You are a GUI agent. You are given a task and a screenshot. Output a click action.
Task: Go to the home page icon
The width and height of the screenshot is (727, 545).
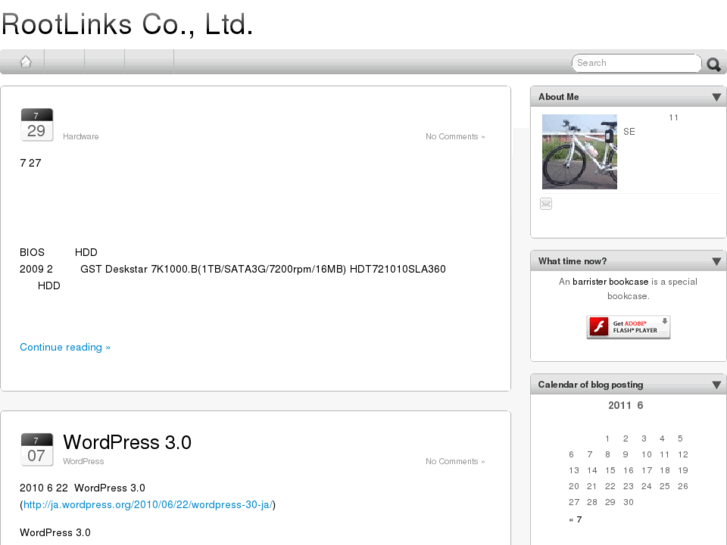pos(26,62)
